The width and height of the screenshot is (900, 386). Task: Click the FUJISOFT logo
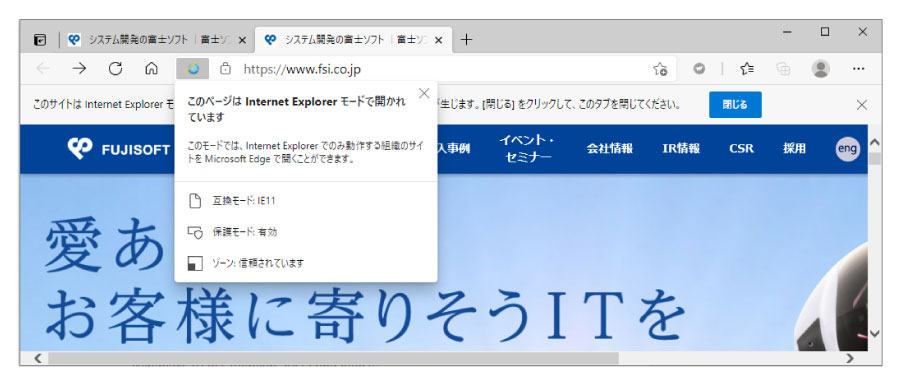pyautogui.click(x=118, y=149)
